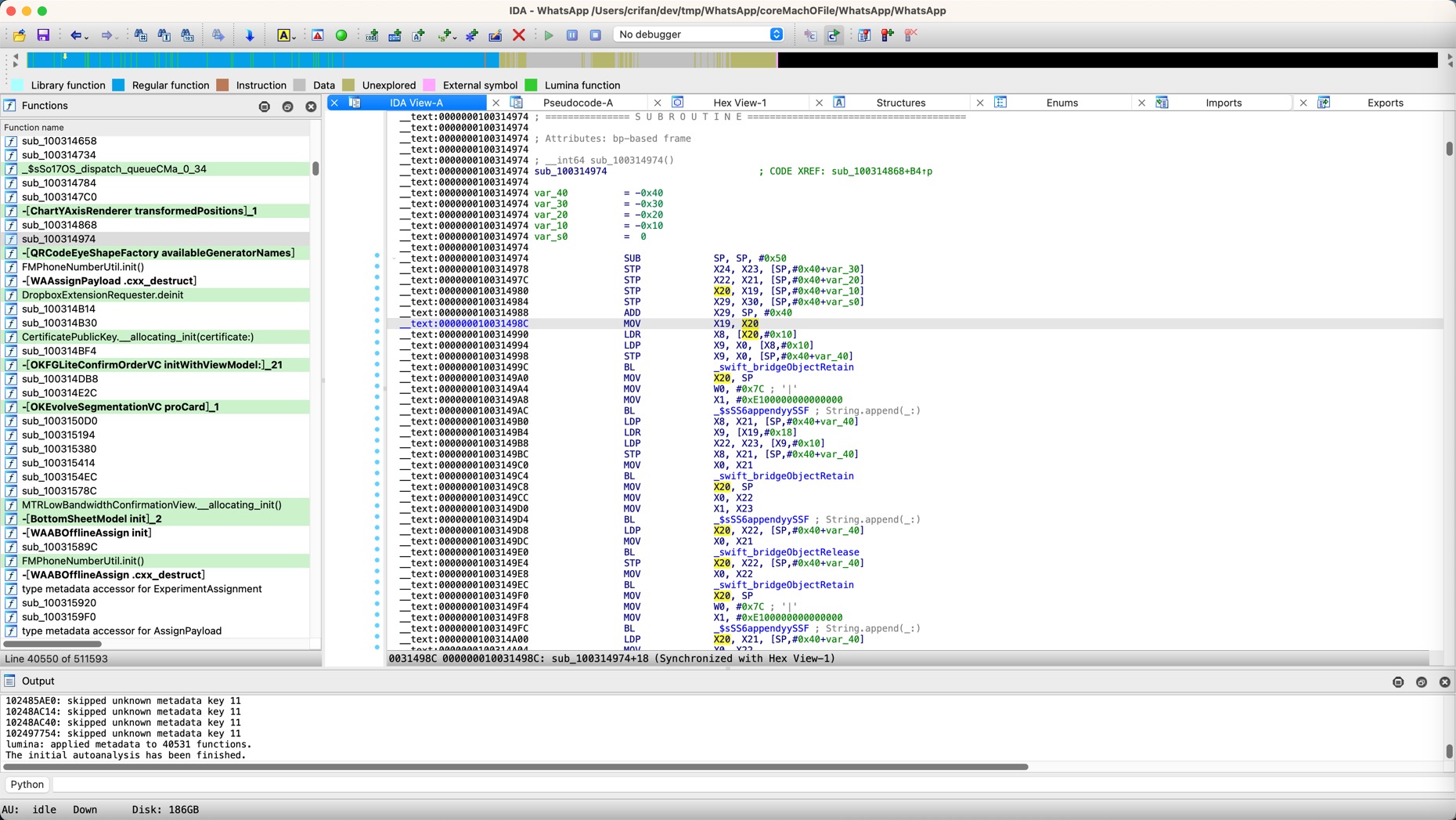The width and height of the screenshot is (1456, 820).
Task: Close the Functions panel
Action: [311, 107]
